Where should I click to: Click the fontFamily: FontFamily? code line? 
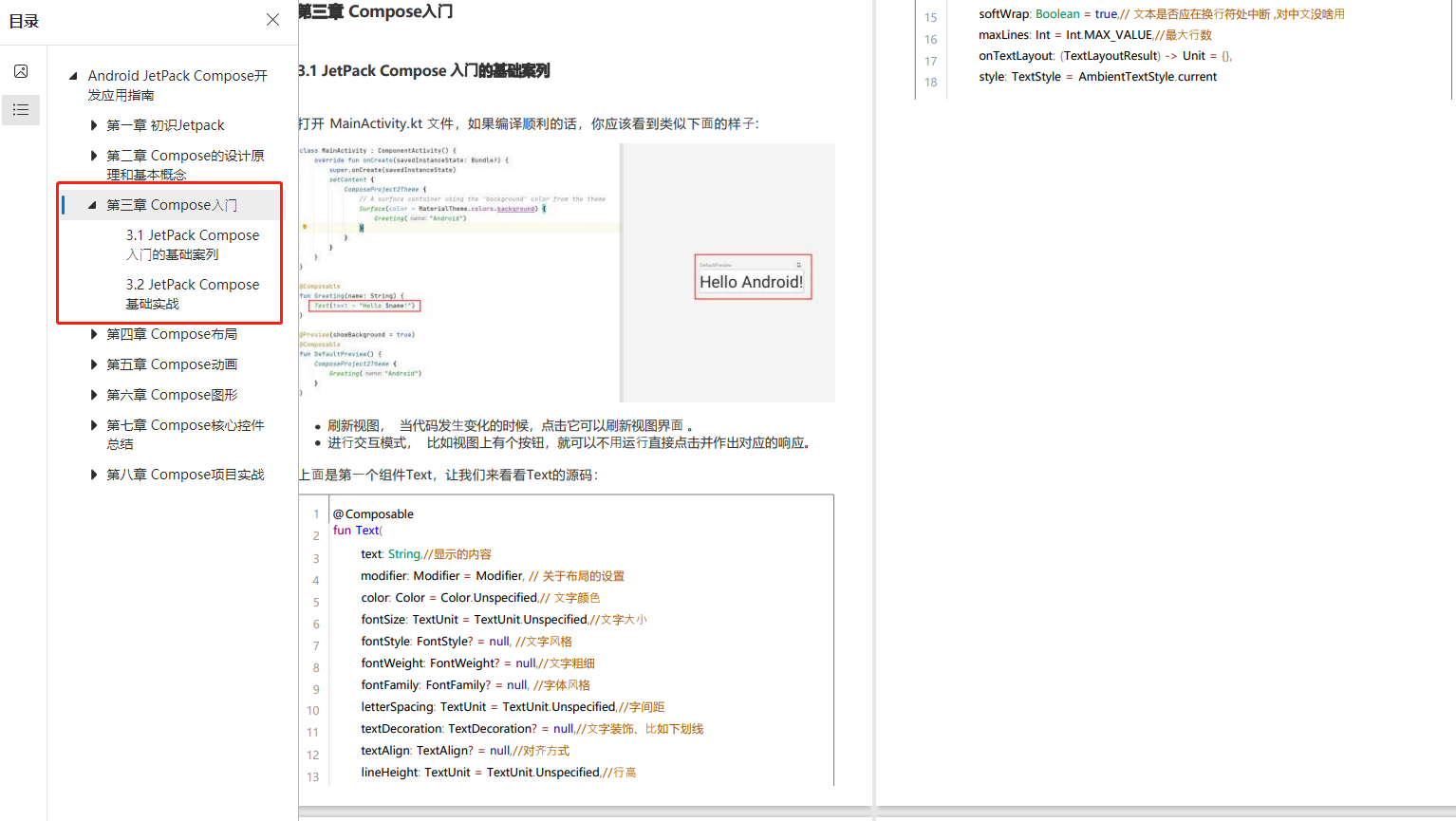click(x=476, y=685)
